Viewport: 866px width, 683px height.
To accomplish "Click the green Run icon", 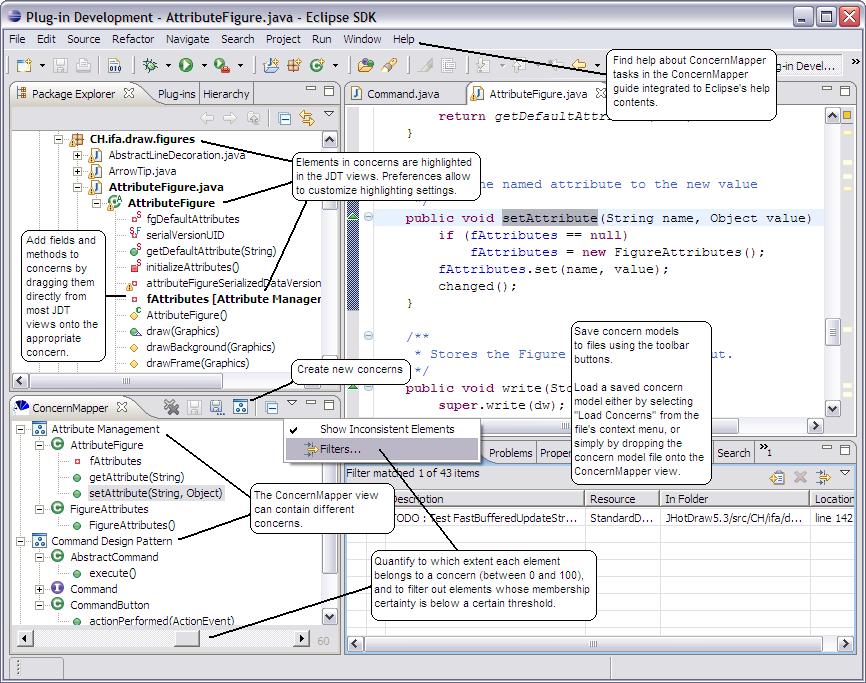I will (x=186, y=65).
